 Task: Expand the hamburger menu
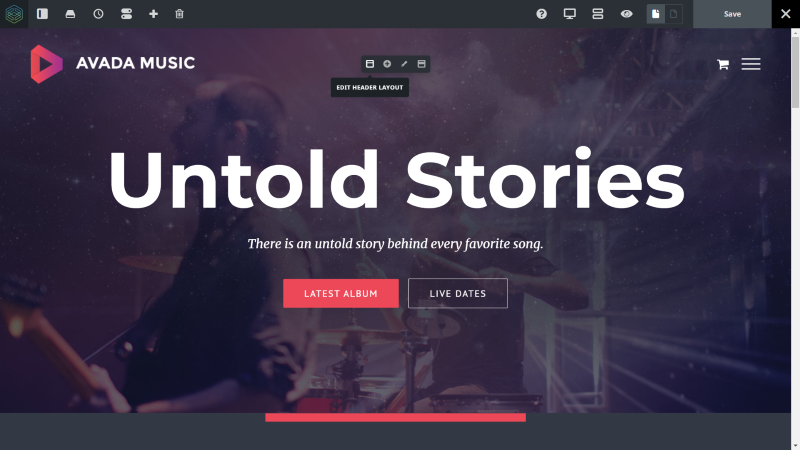[751, 64]
